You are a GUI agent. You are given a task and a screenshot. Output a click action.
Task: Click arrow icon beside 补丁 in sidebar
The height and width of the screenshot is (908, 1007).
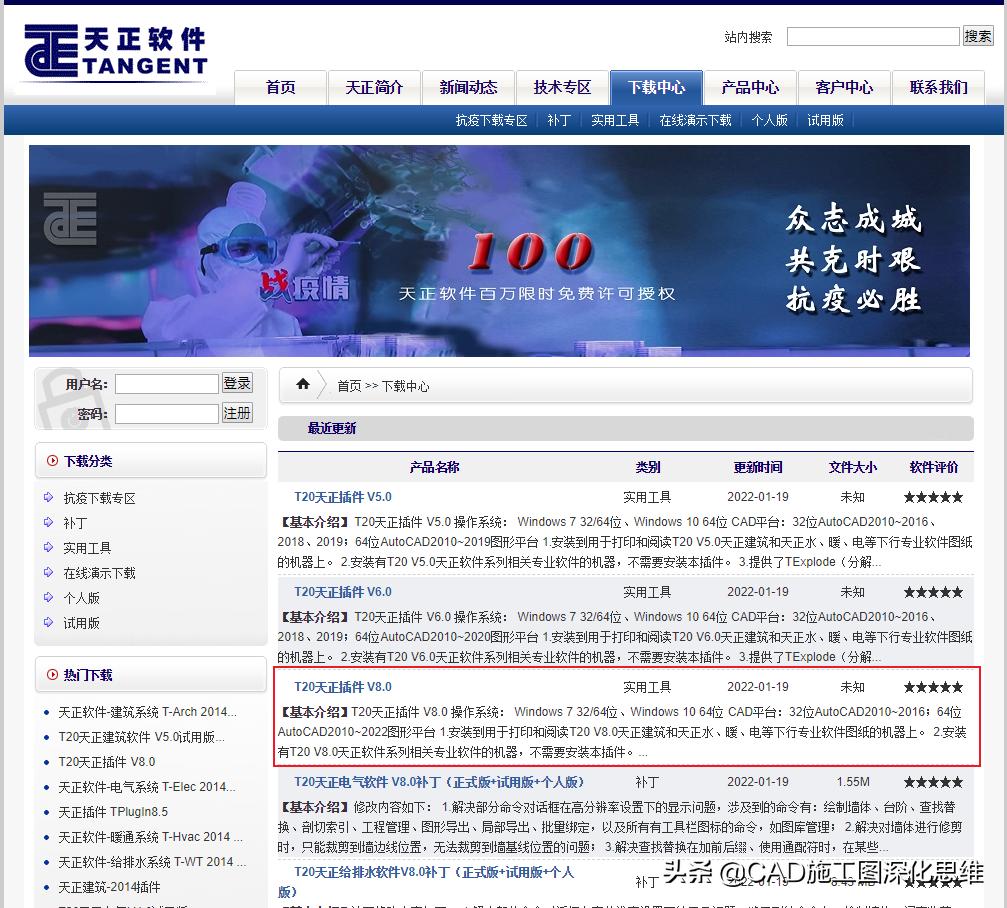48,522
